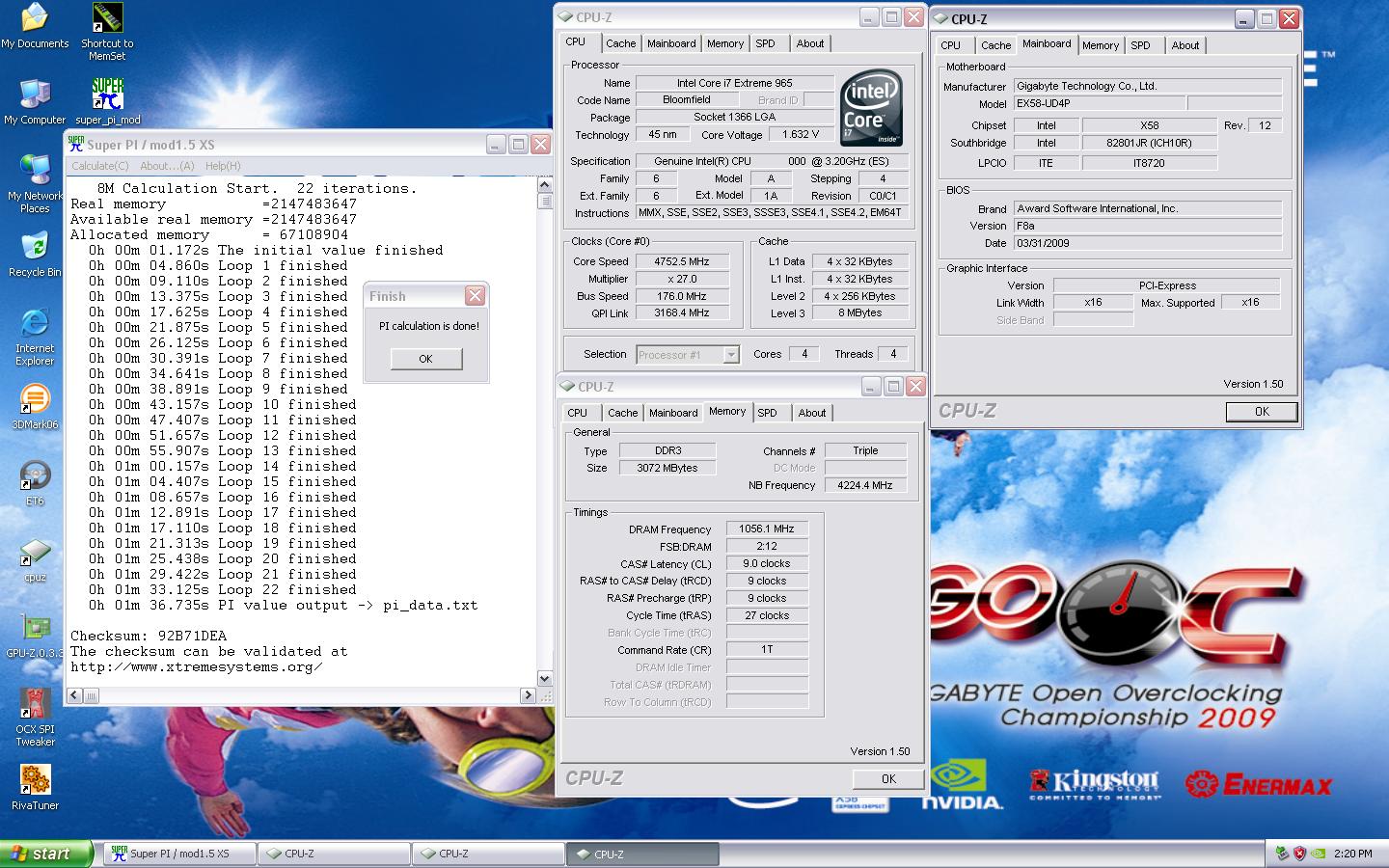Click the Super PI title bar icon

tap(76, 144)
